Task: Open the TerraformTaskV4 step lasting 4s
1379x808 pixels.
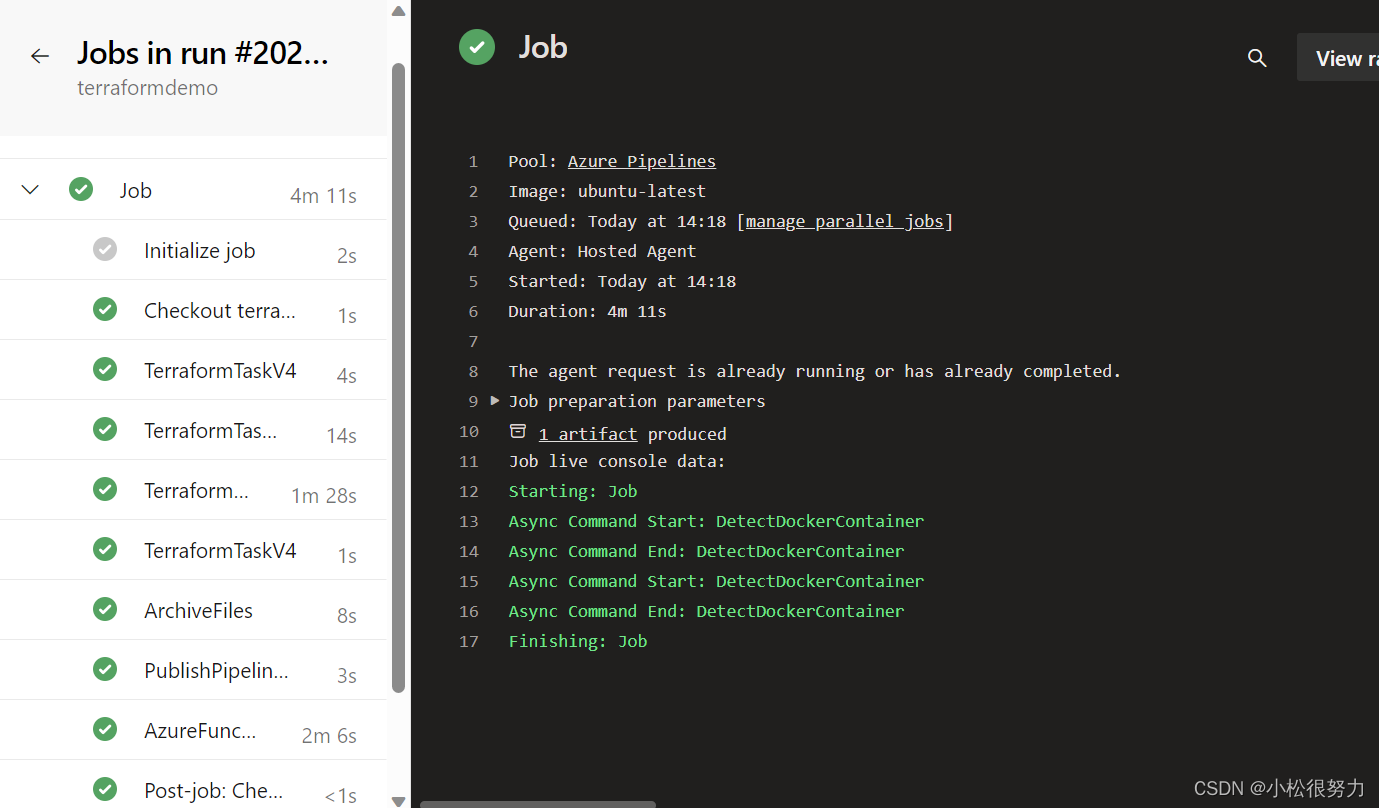Action: click(x=193, y=370)
